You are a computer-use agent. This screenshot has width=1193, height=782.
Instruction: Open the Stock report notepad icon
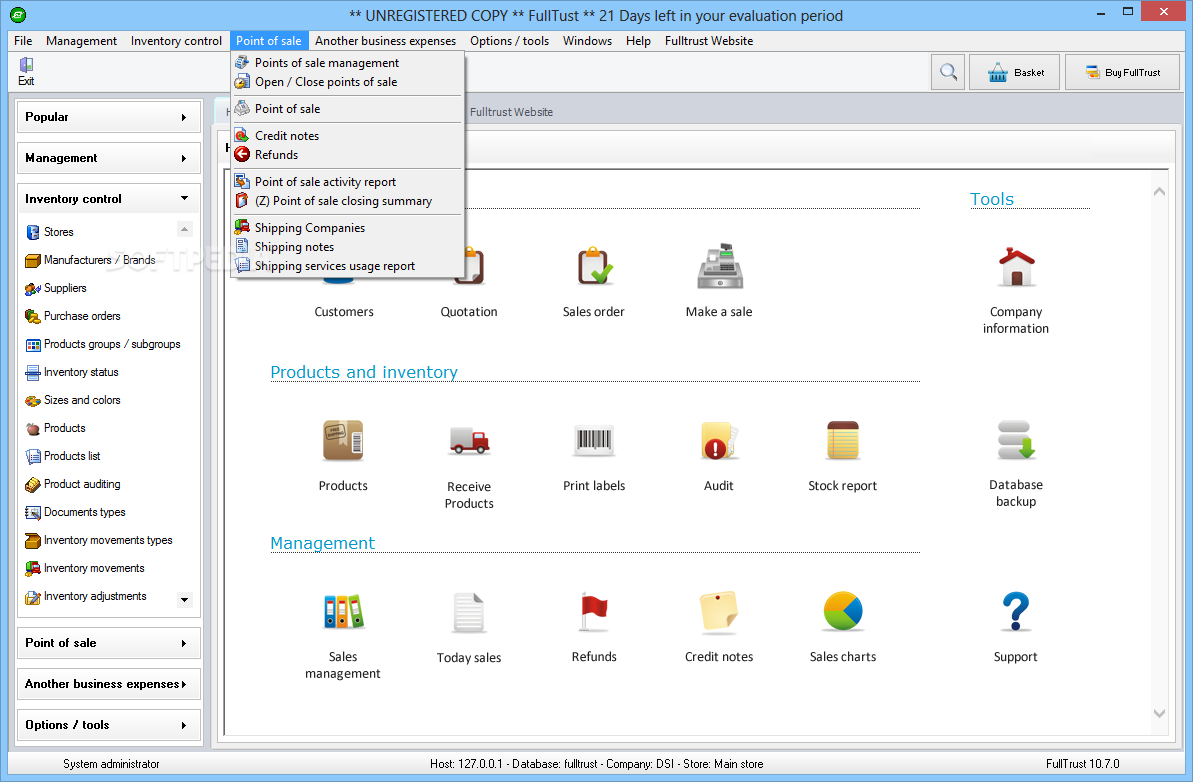(x=843, y=440)
